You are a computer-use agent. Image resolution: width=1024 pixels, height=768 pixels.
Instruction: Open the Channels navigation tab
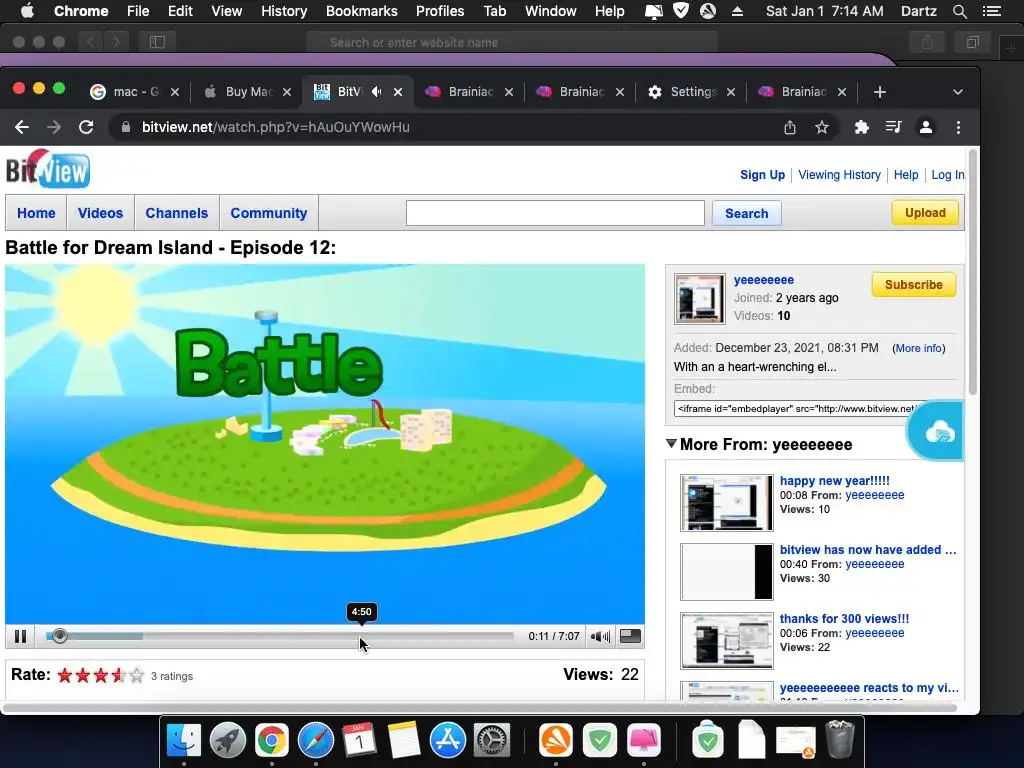tap(176, 213)
